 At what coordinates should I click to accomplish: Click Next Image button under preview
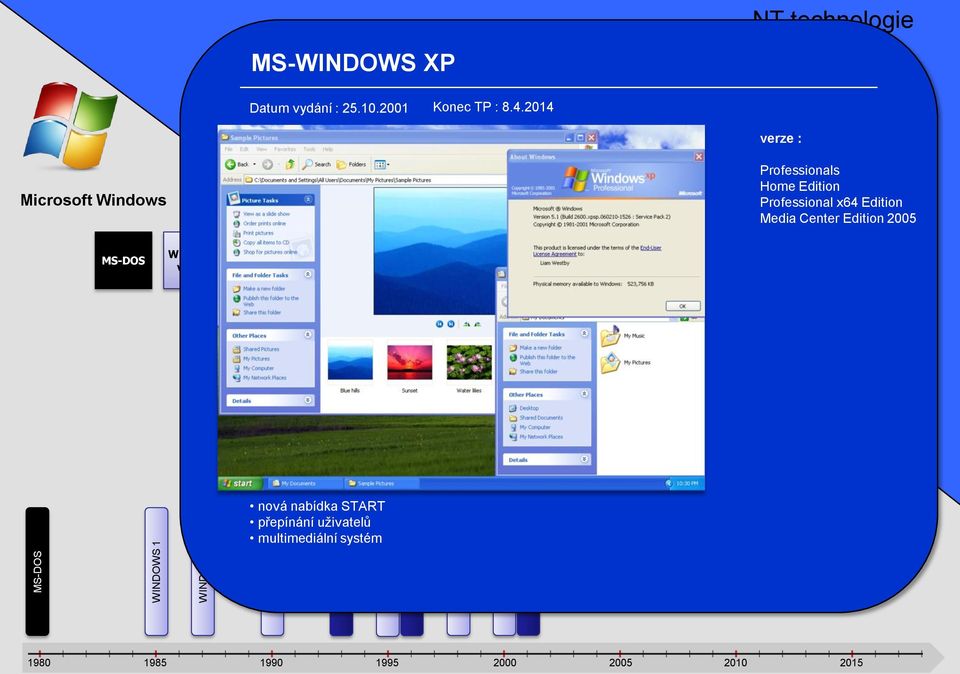(451, 324)
